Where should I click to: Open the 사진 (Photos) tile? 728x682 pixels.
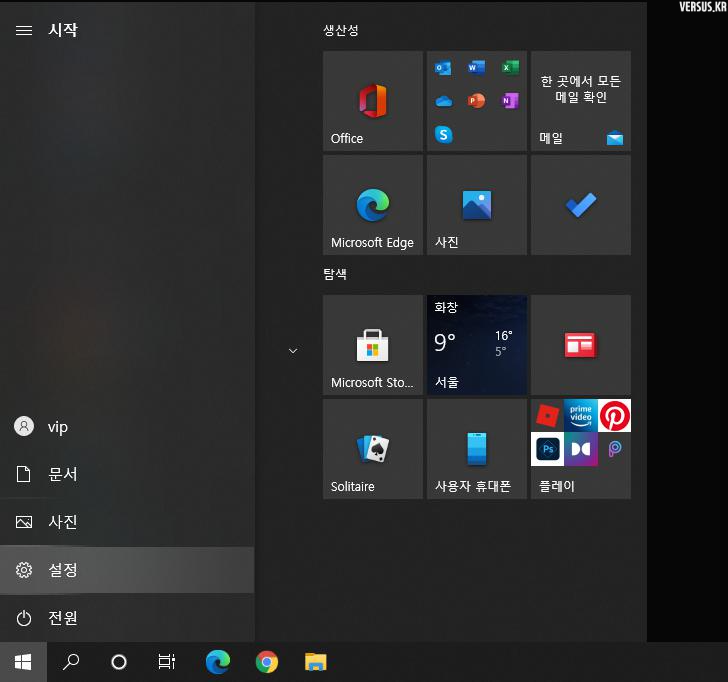477,205
